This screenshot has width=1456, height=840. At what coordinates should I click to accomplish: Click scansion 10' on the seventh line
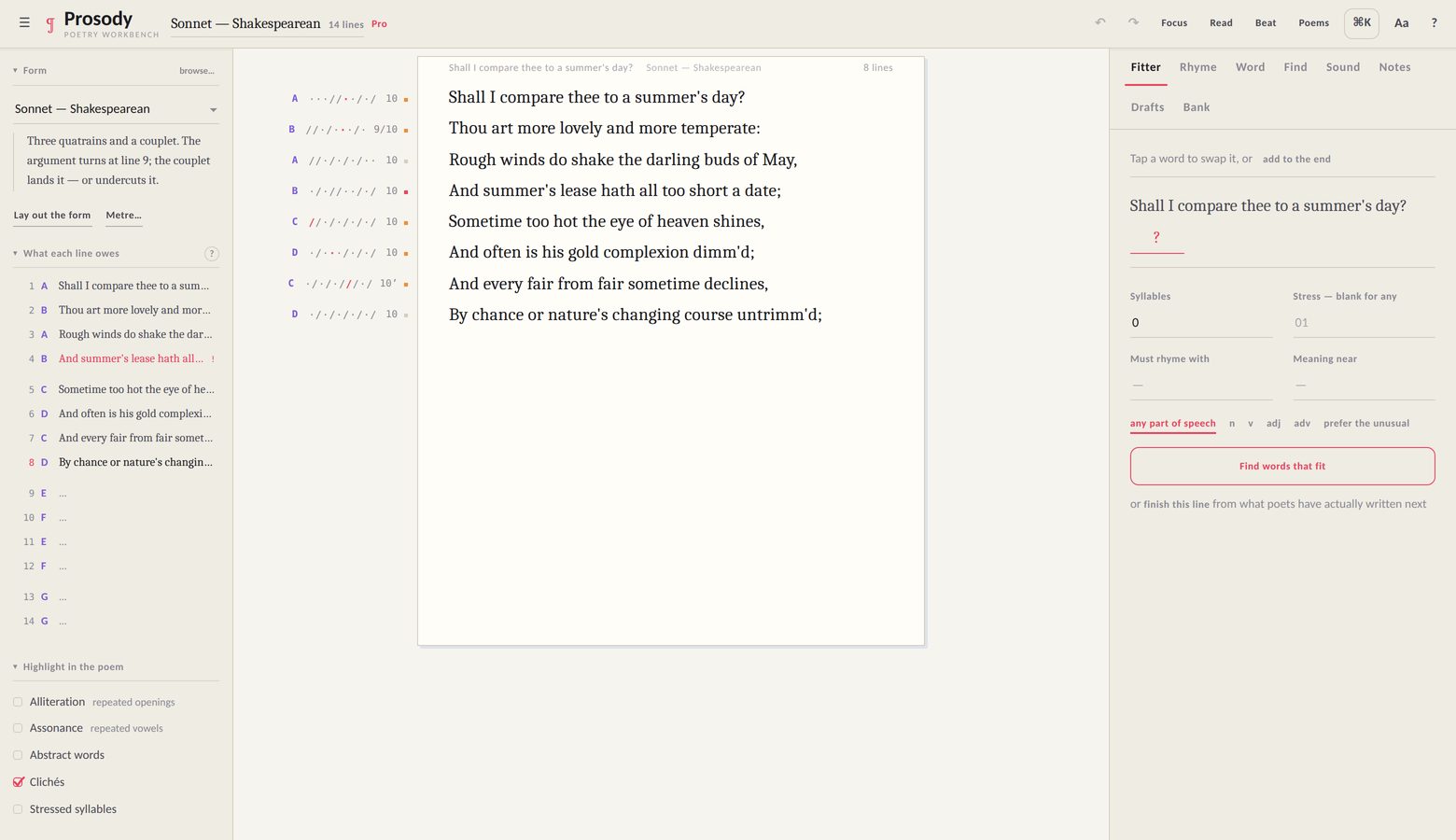coord(388,284)
